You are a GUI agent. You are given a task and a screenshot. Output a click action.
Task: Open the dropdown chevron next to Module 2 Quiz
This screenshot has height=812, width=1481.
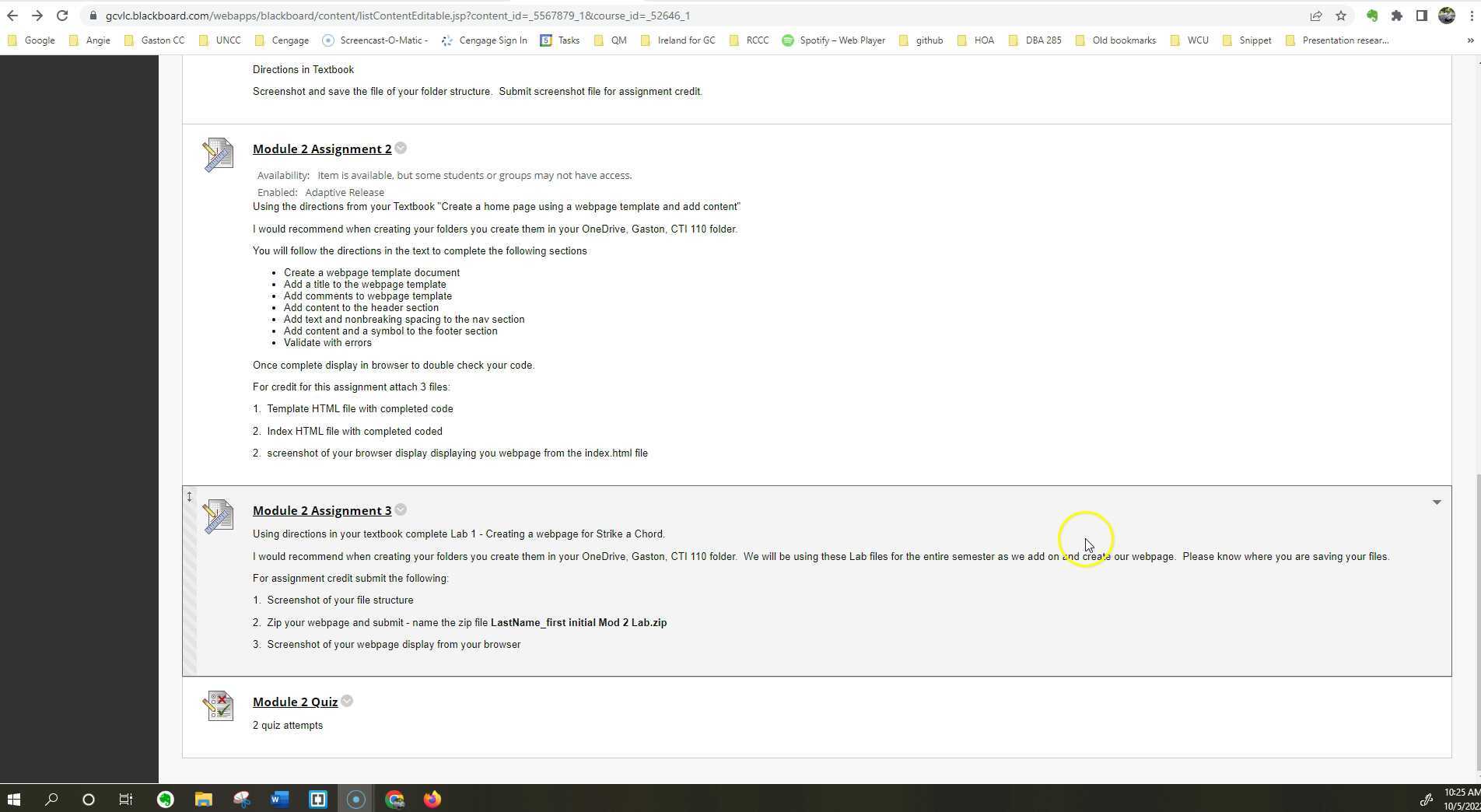346,701
